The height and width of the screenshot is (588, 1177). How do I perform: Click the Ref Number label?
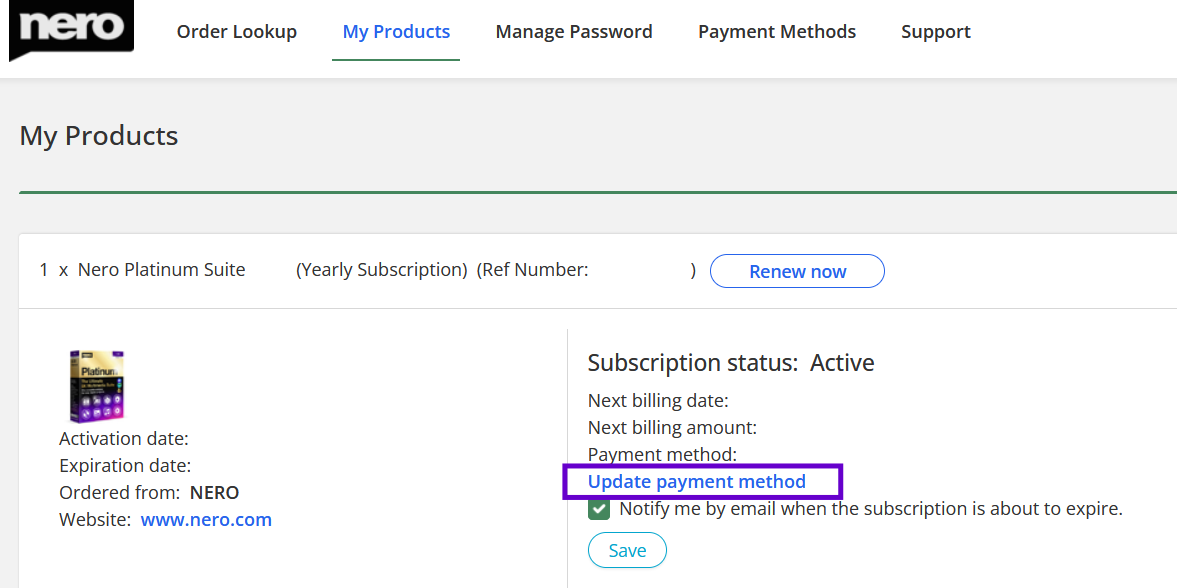535,270
